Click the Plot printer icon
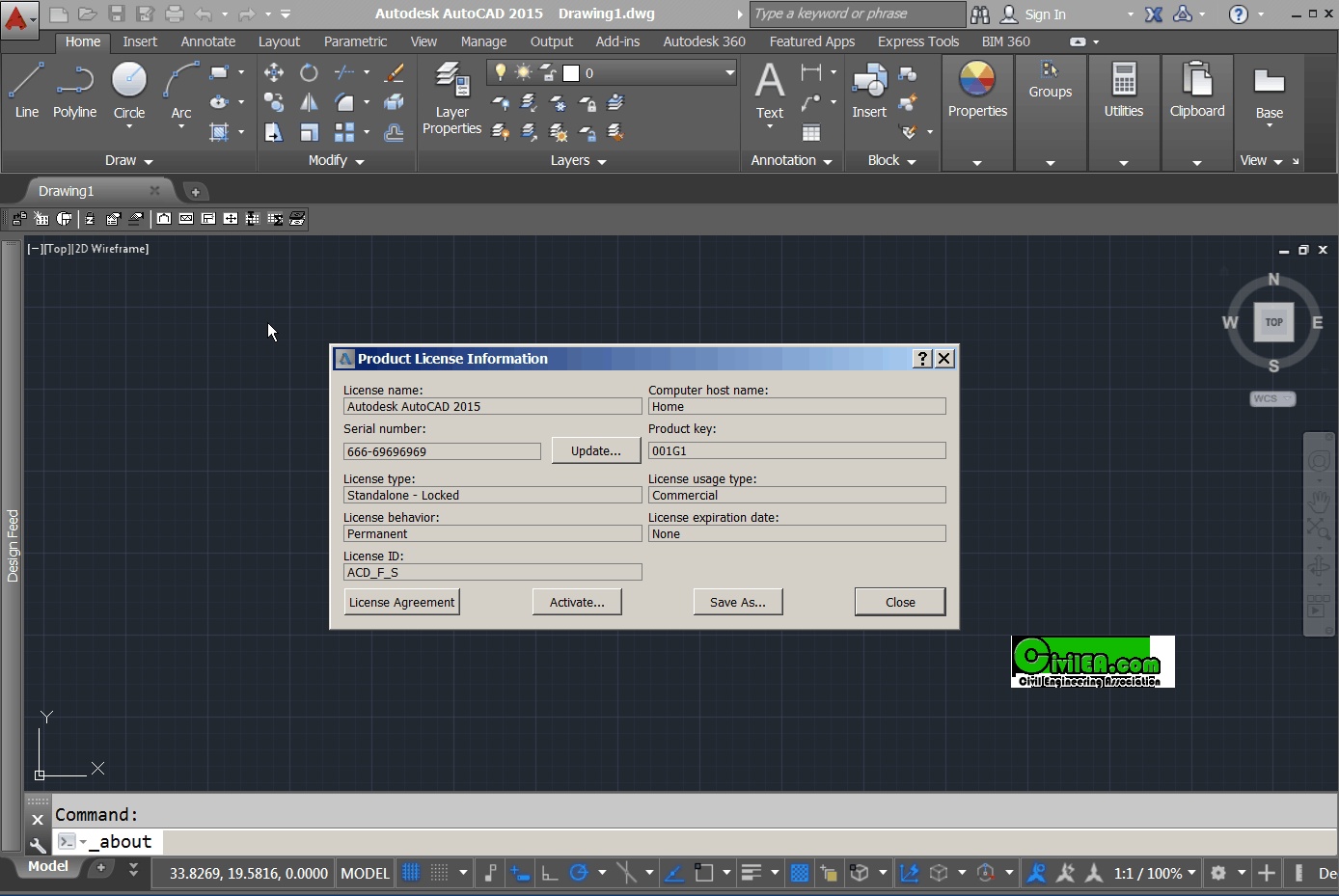This screenshot has height=896, width=1339. pyautogui.click(x=175, y=14)
